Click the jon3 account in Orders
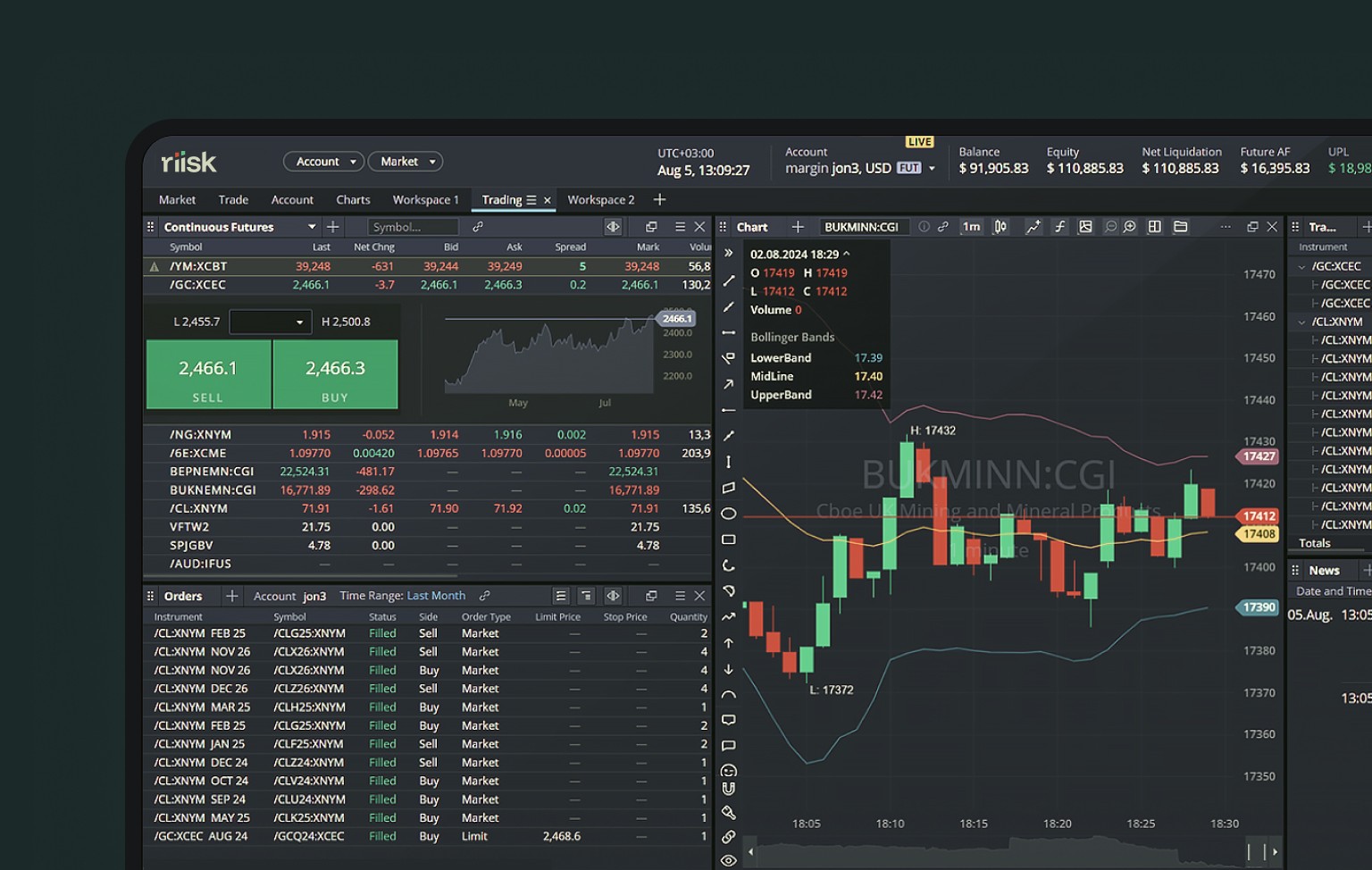The image size is (1372, 870). pyautogui.click(x=314, y=596)
